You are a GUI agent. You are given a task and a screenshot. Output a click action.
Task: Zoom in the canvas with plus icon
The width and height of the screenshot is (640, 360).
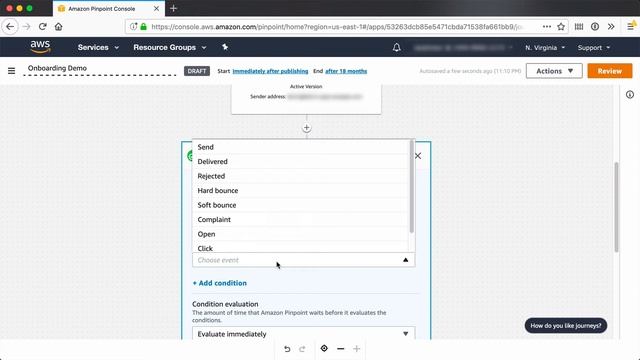tap(356, 349)
